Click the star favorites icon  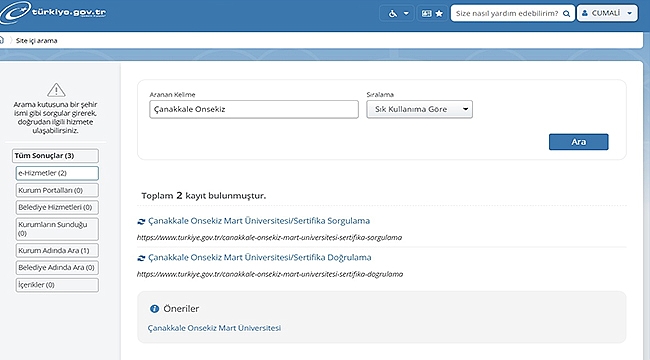(439, 13)
